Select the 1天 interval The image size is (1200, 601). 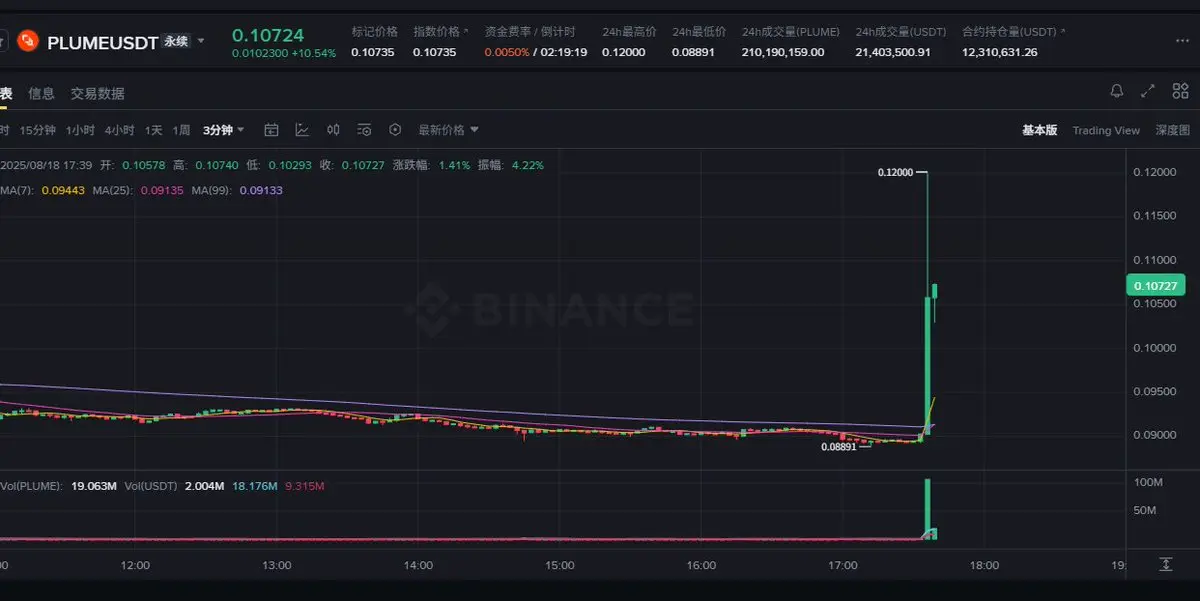point(153,130)
